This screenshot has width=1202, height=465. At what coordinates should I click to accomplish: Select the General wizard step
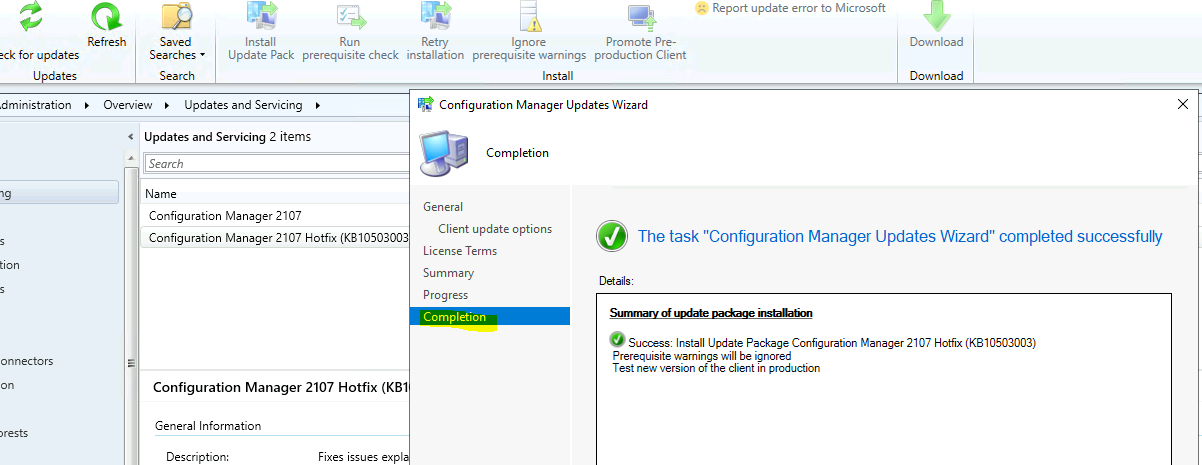pyautogui.click(x=443, y=207)
